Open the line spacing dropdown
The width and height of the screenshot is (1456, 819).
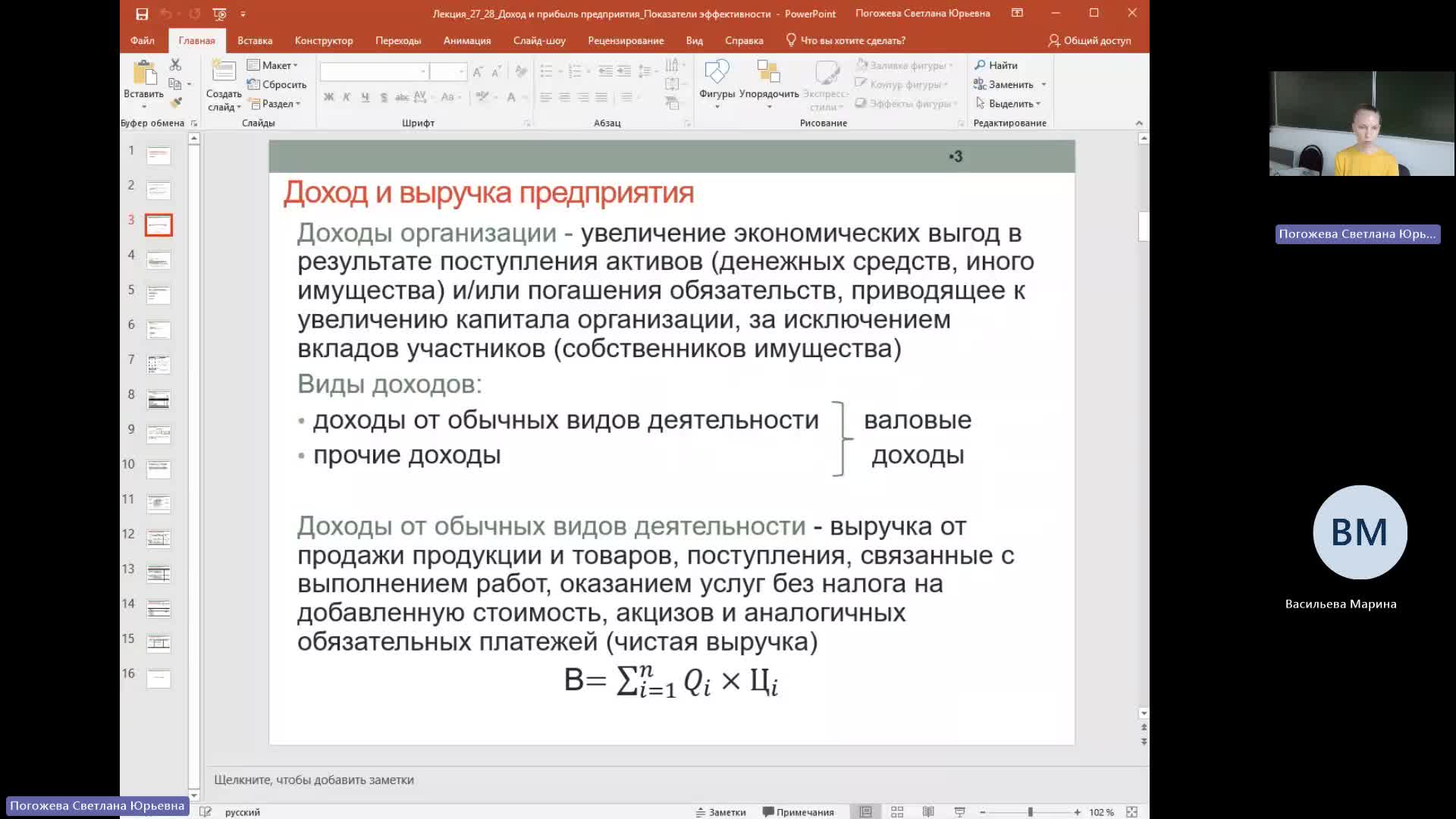pyautogui.click(x=646, y=71)
